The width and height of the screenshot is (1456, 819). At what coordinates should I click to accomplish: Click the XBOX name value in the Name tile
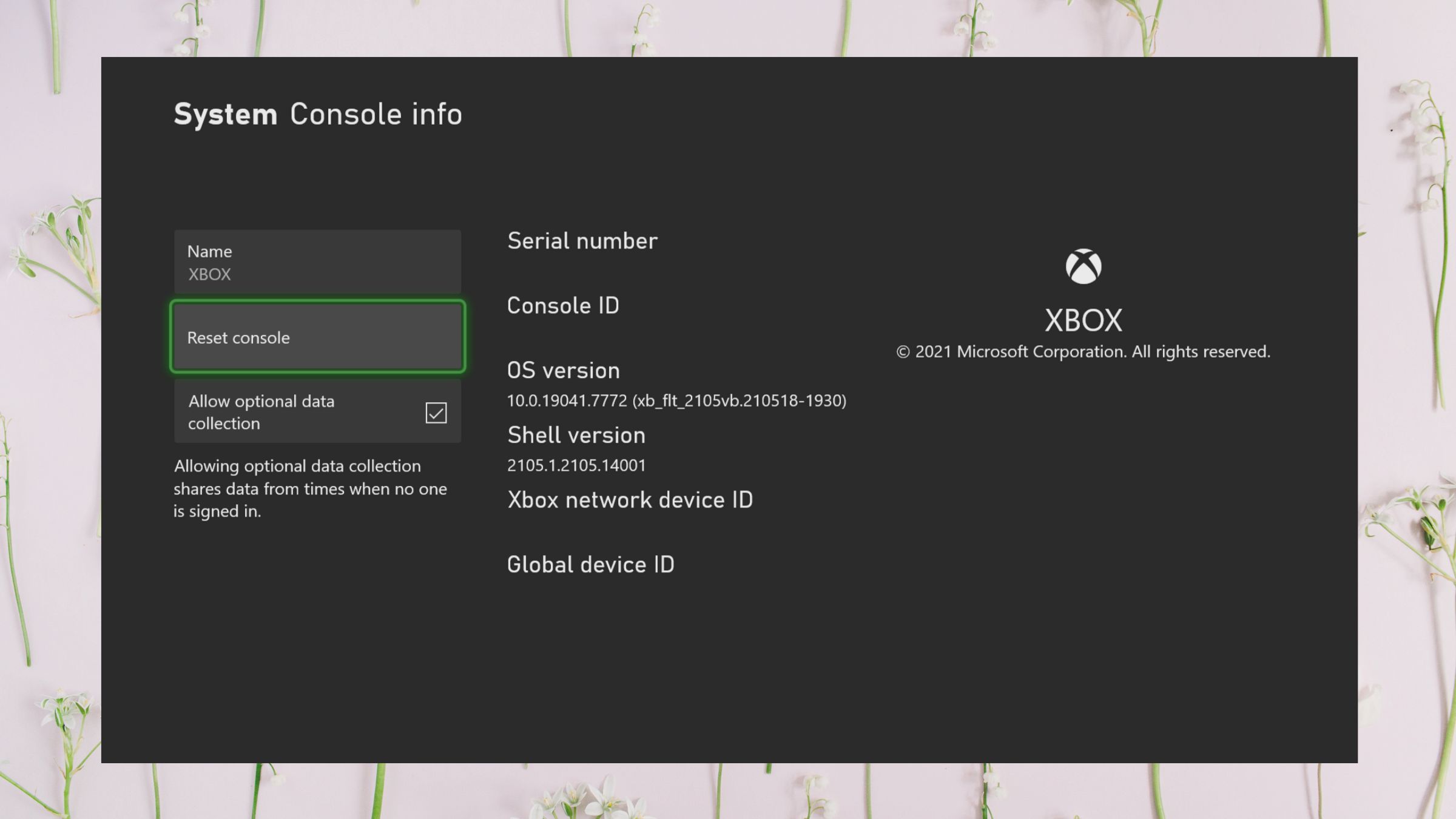(x=209, y=274)
